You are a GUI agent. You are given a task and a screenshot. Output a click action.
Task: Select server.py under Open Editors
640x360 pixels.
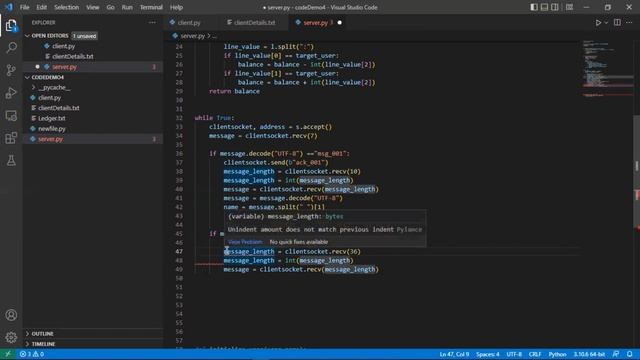[64, 67]
